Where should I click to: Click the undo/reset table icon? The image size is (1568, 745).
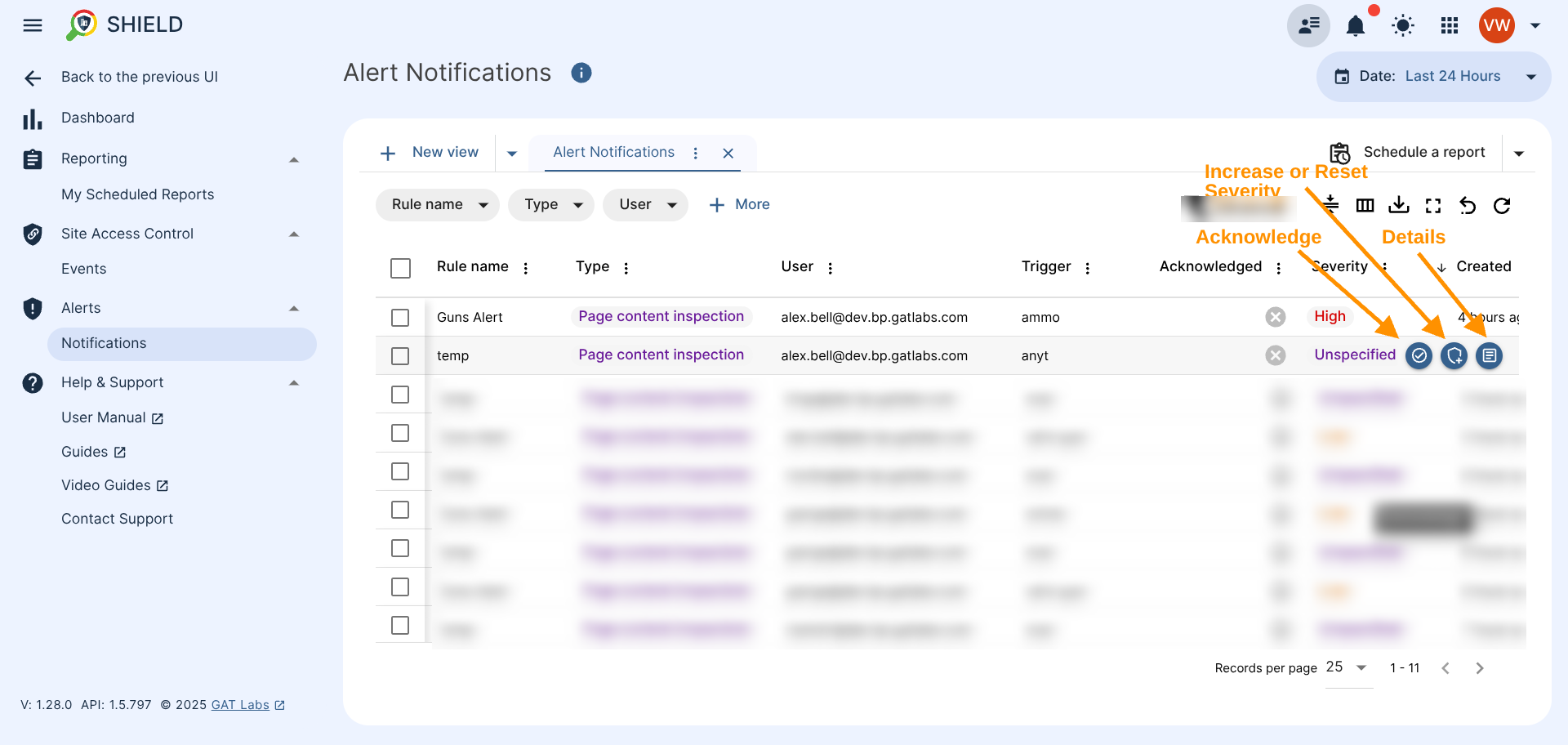click(x=1468, y=206)
